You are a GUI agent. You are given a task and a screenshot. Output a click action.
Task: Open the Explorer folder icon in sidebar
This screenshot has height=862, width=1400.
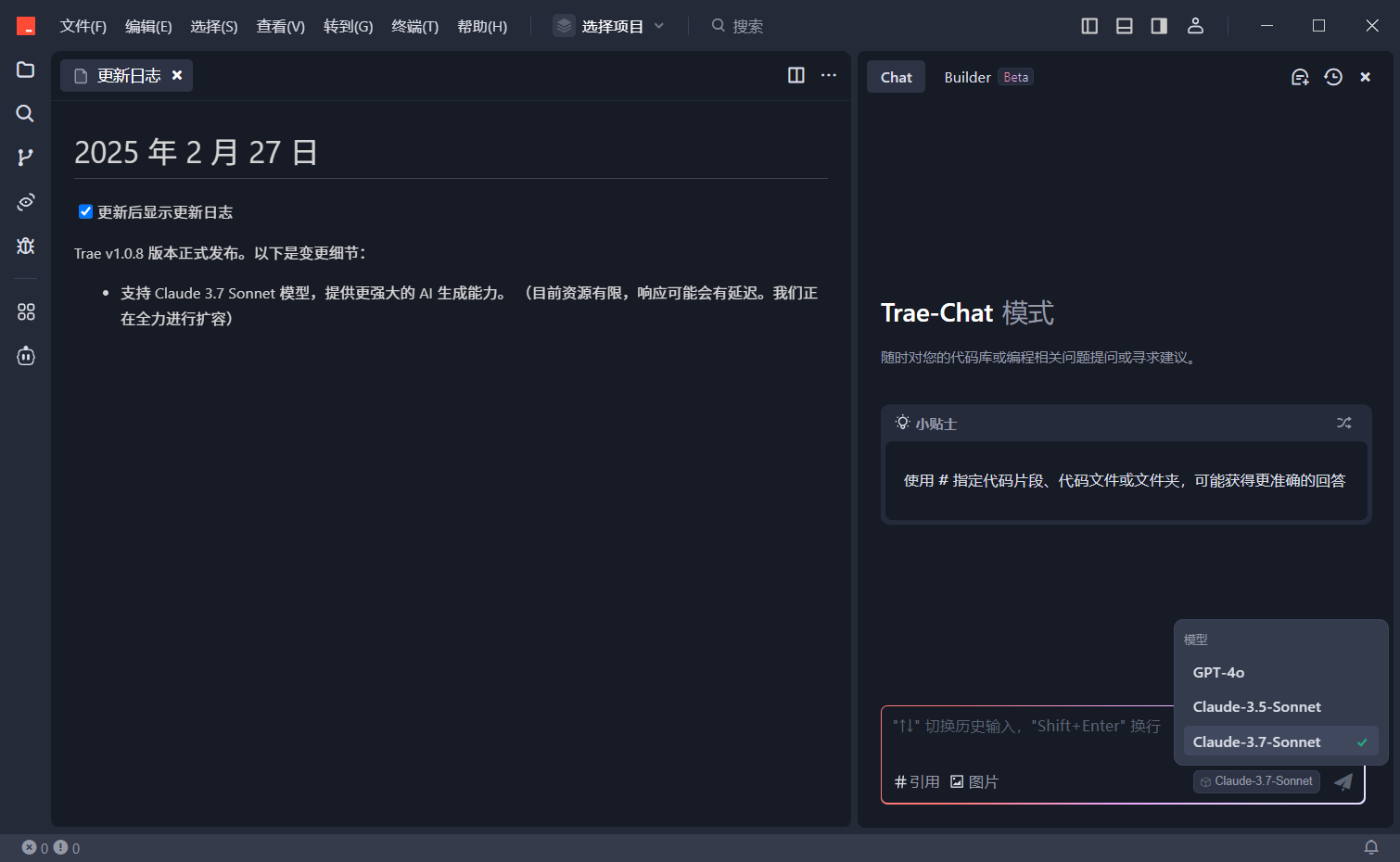[26, 70]
